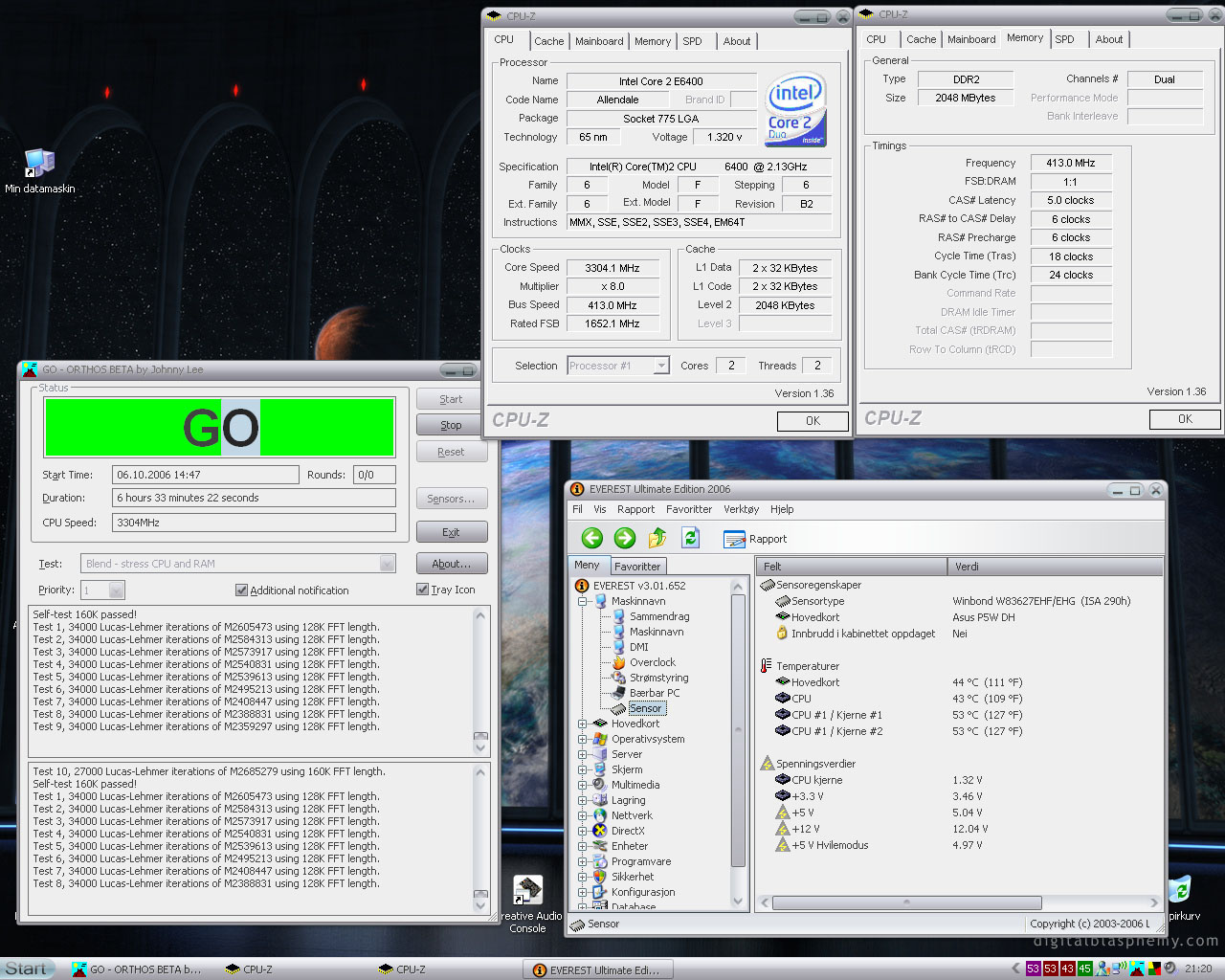Click the green Forward arrow in EVEREST toolbar
1225x980 pixels.
(625, 538)
